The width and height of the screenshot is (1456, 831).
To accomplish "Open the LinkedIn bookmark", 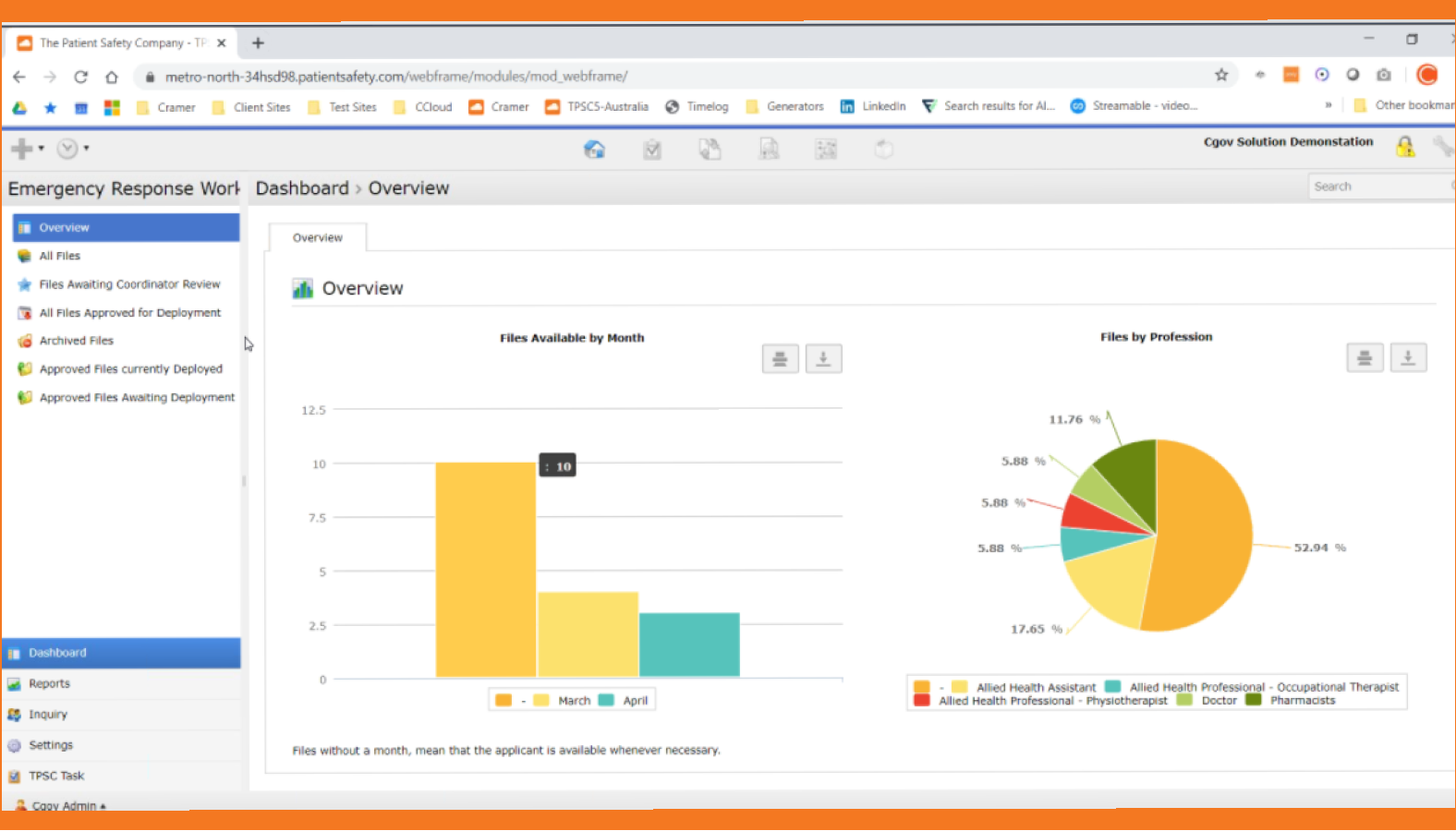I will 873,107.
